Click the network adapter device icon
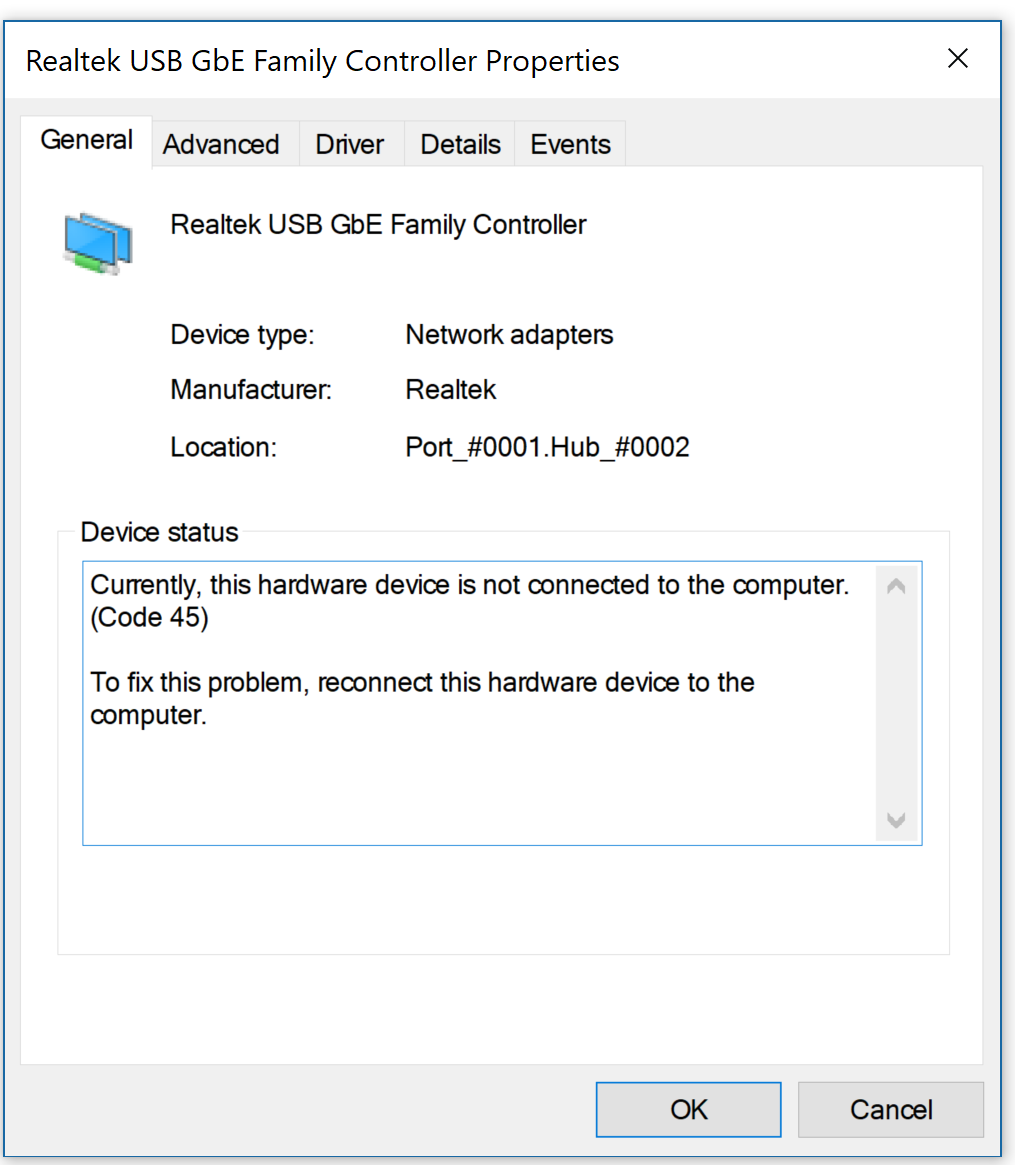 98,244
